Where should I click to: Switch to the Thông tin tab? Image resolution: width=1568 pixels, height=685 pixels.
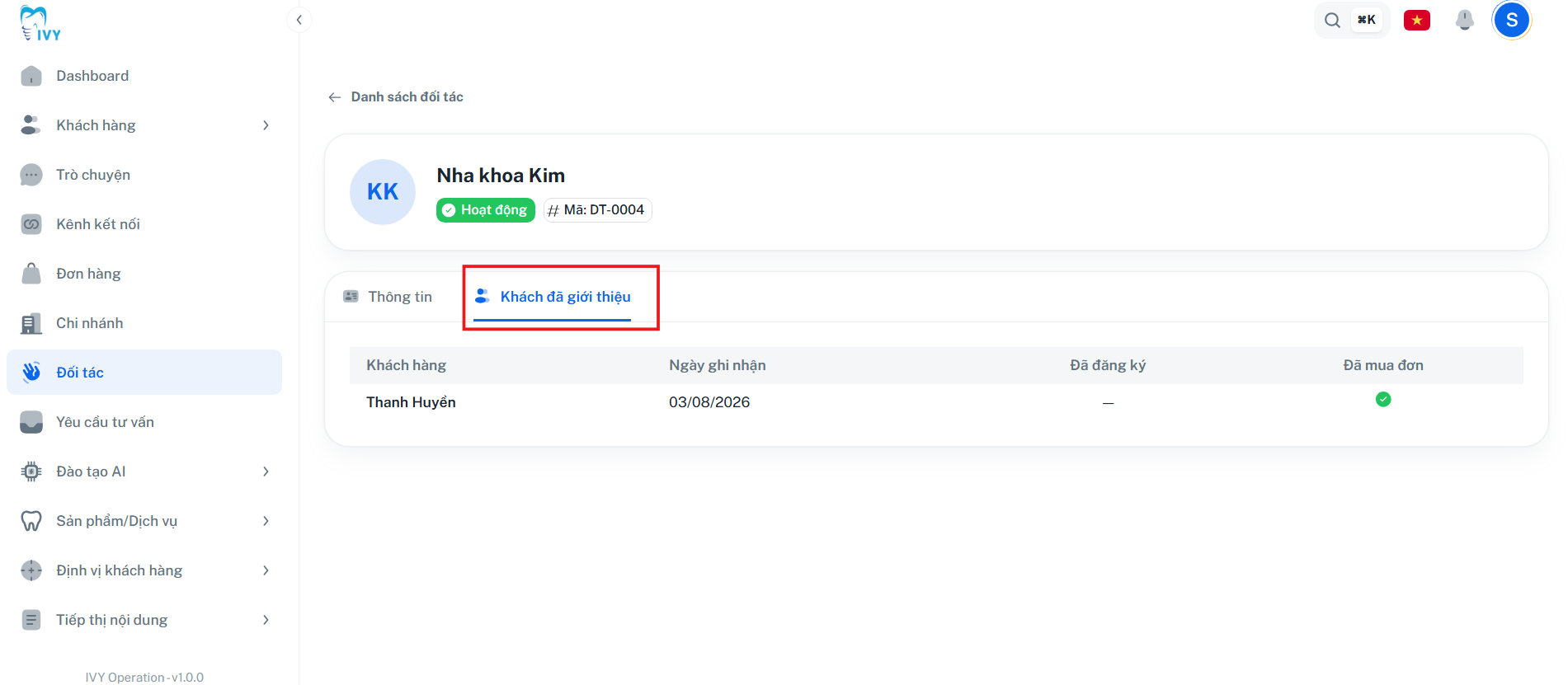[388, 297]
